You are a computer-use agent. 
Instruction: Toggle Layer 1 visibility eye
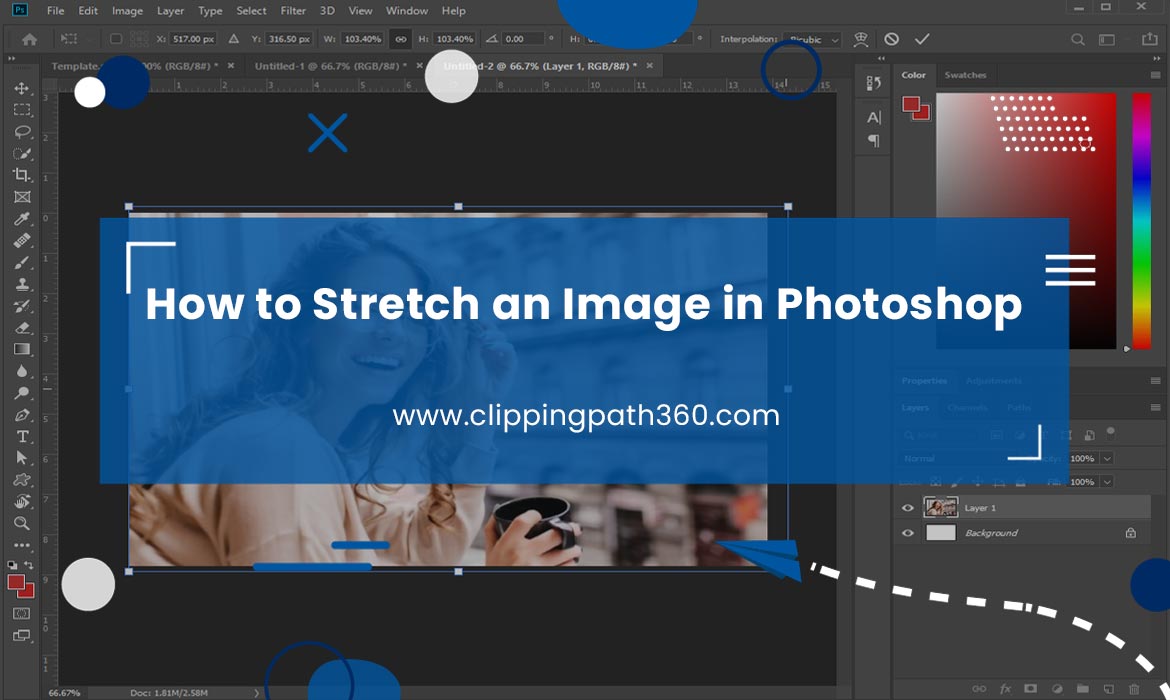click(908, 508)
